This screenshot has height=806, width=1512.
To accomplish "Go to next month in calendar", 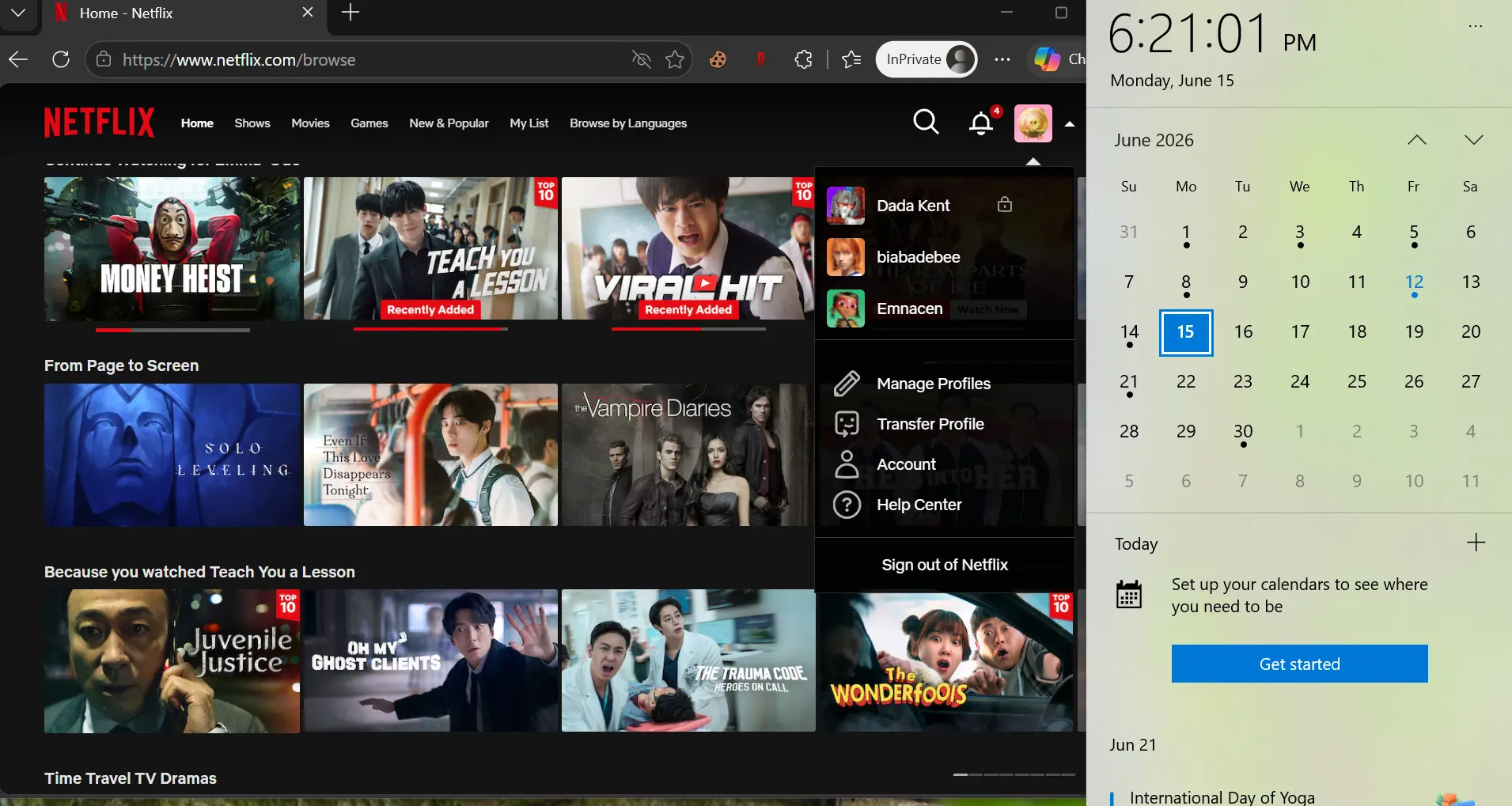I will [1473, 140].
